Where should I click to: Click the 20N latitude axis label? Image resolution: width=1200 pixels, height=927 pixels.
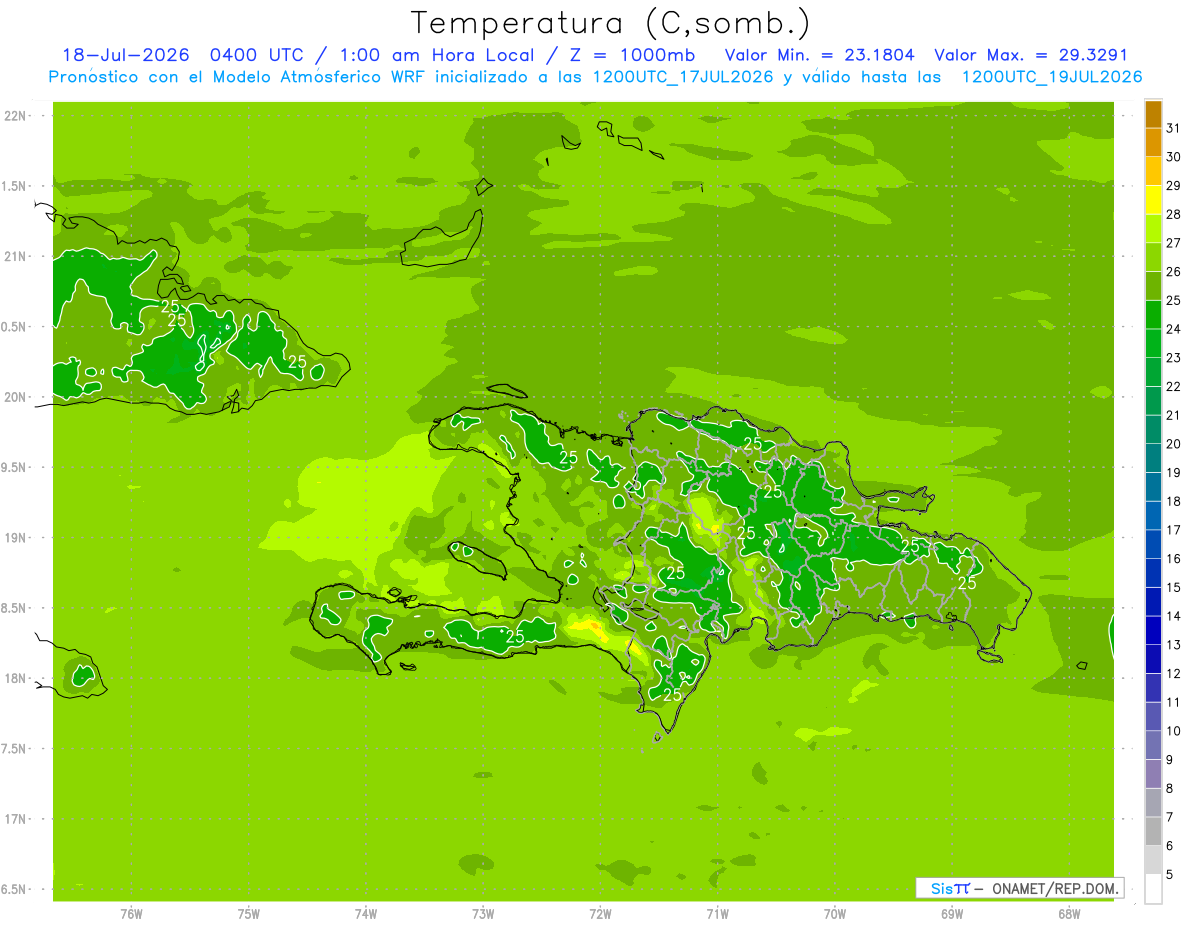(14, 397)
